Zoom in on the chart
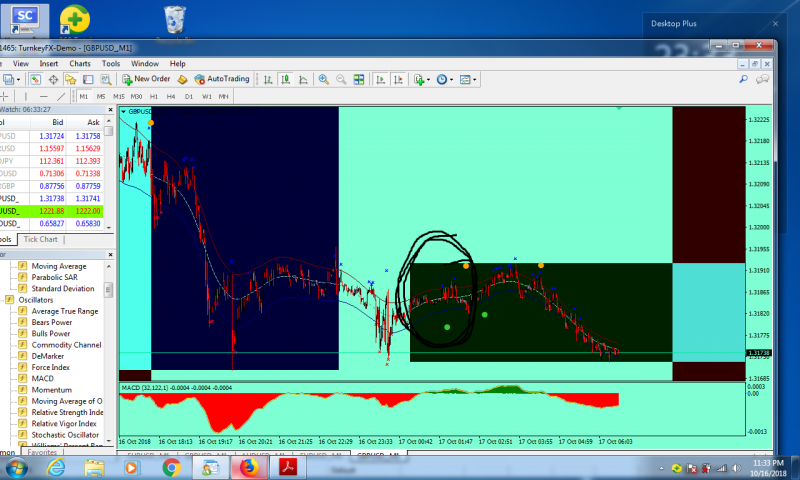 [323, 80]
